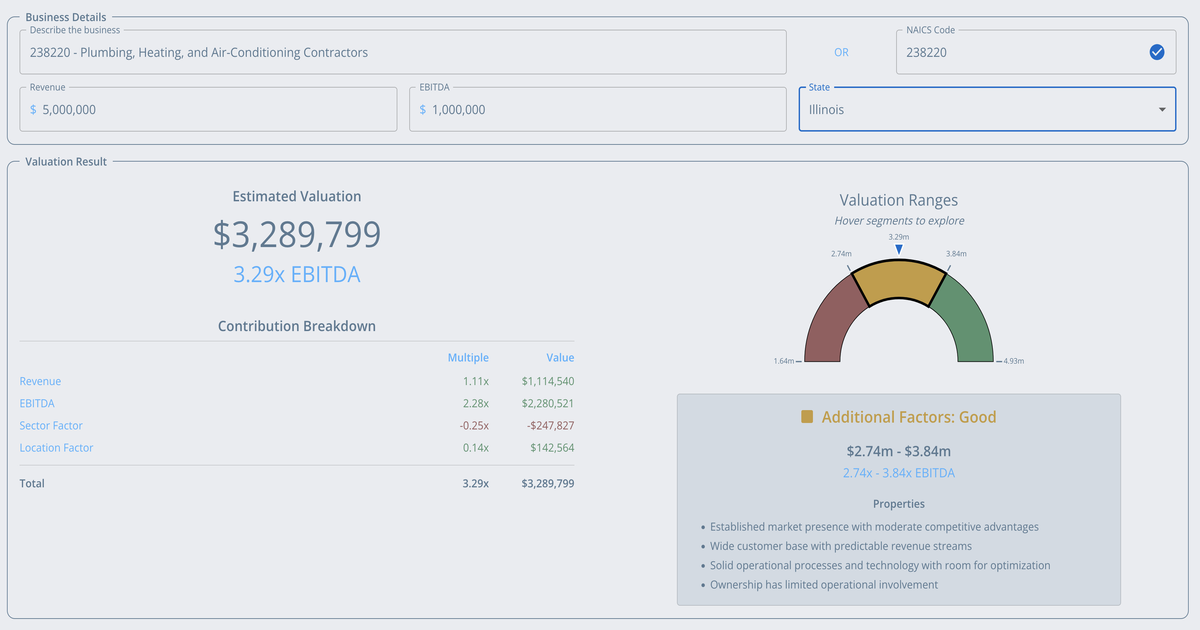Focus the Describe the business field

click(x=403, y=52)
